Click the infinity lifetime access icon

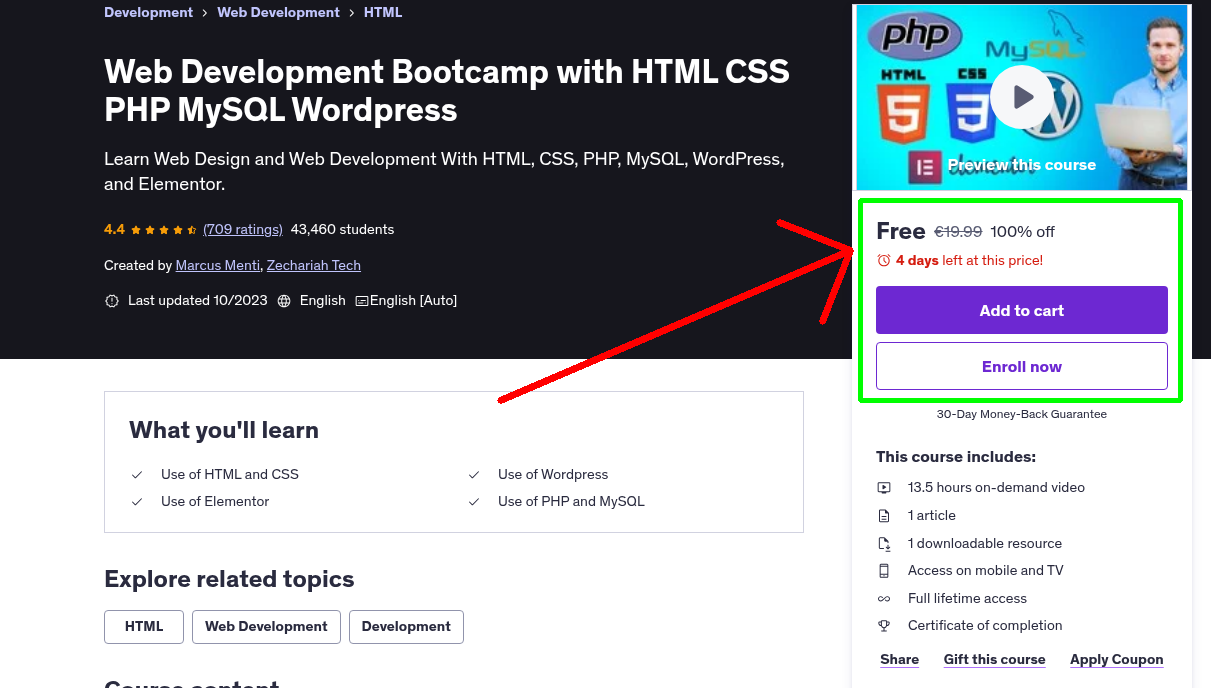pos(884,599)
